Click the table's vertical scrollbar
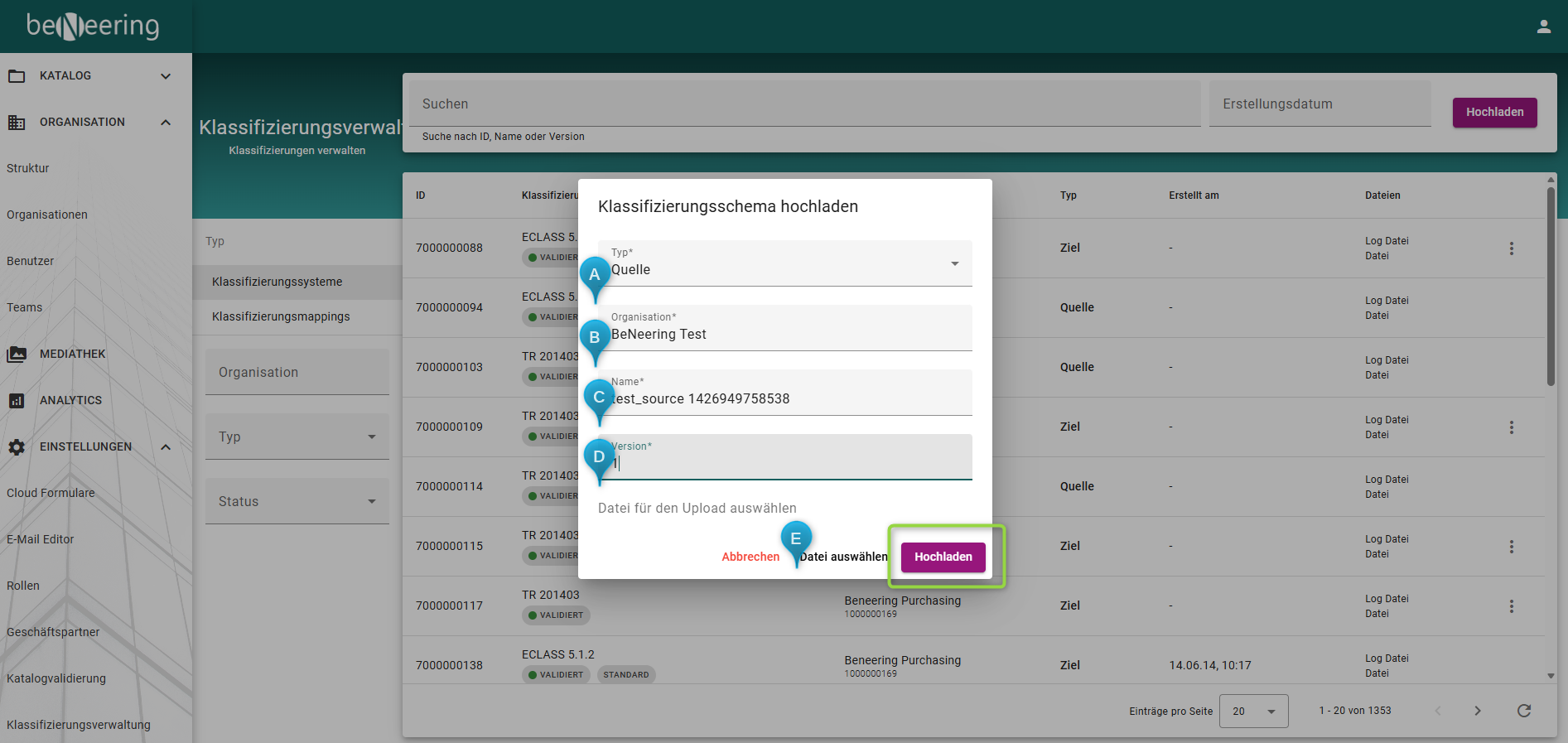The width and height of the screenshot is (1568, 743). click(1551, 286)
